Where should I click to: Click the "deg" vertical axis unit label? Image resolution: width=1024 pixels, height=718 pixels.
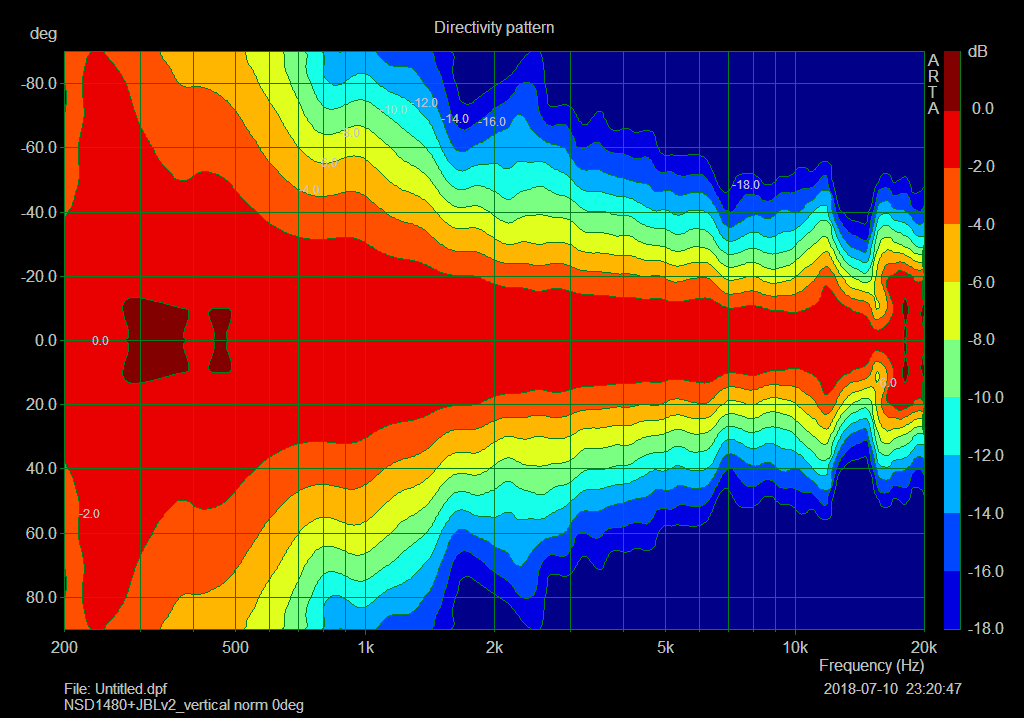click(x=43, y=34)
